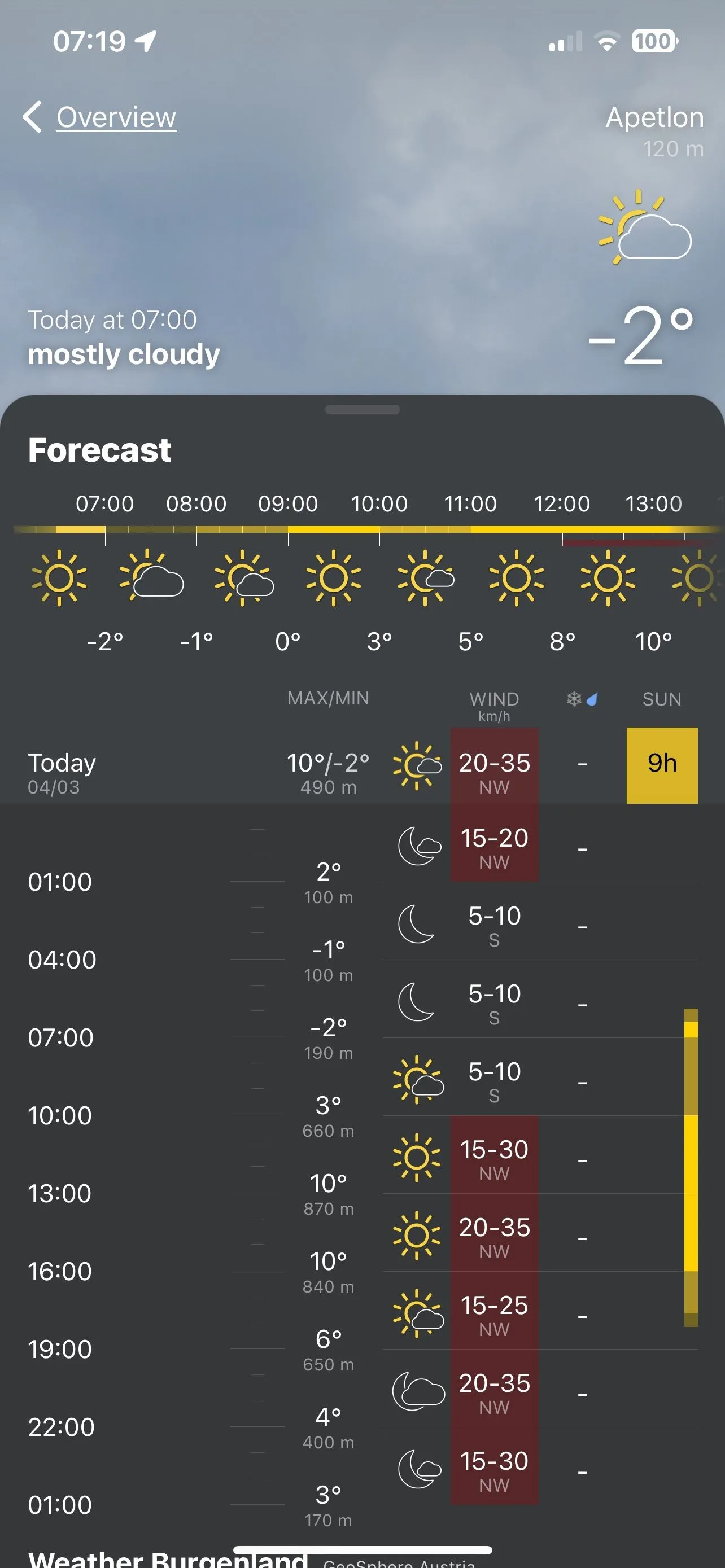This screenshot has width=725, height=1568.
Task: Select the 12:00 time in hourly timeline
Action: point(561,504)
